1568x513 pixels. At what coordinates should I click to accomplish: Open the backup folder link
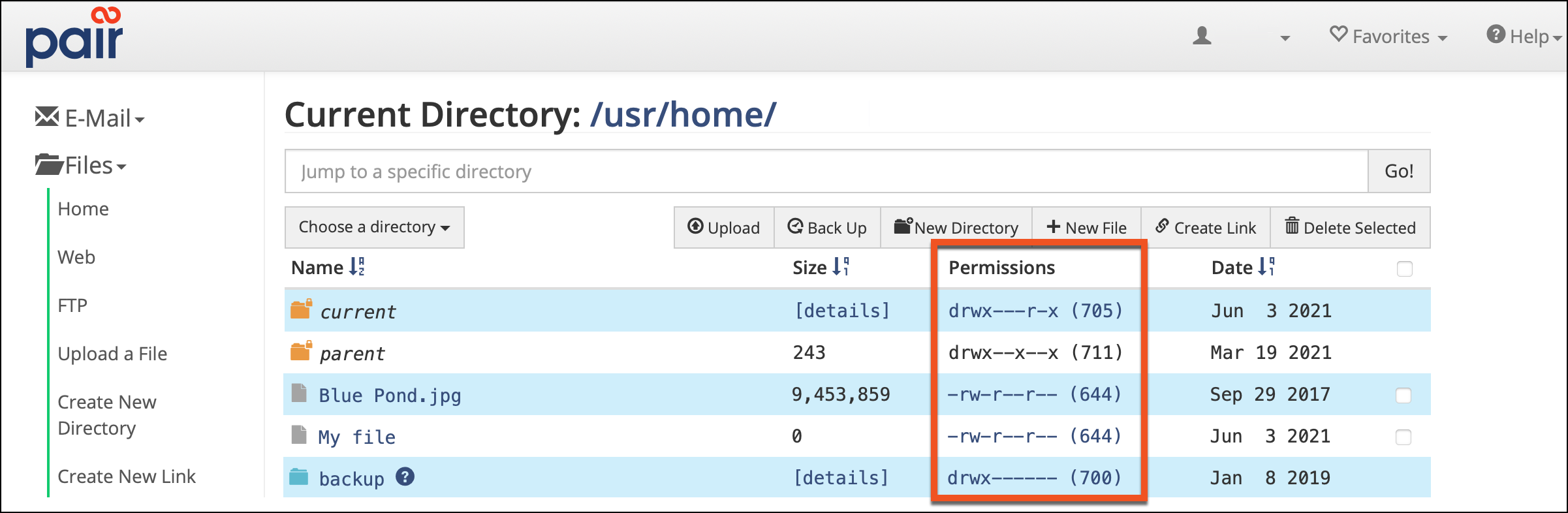[x=352, y=479]
